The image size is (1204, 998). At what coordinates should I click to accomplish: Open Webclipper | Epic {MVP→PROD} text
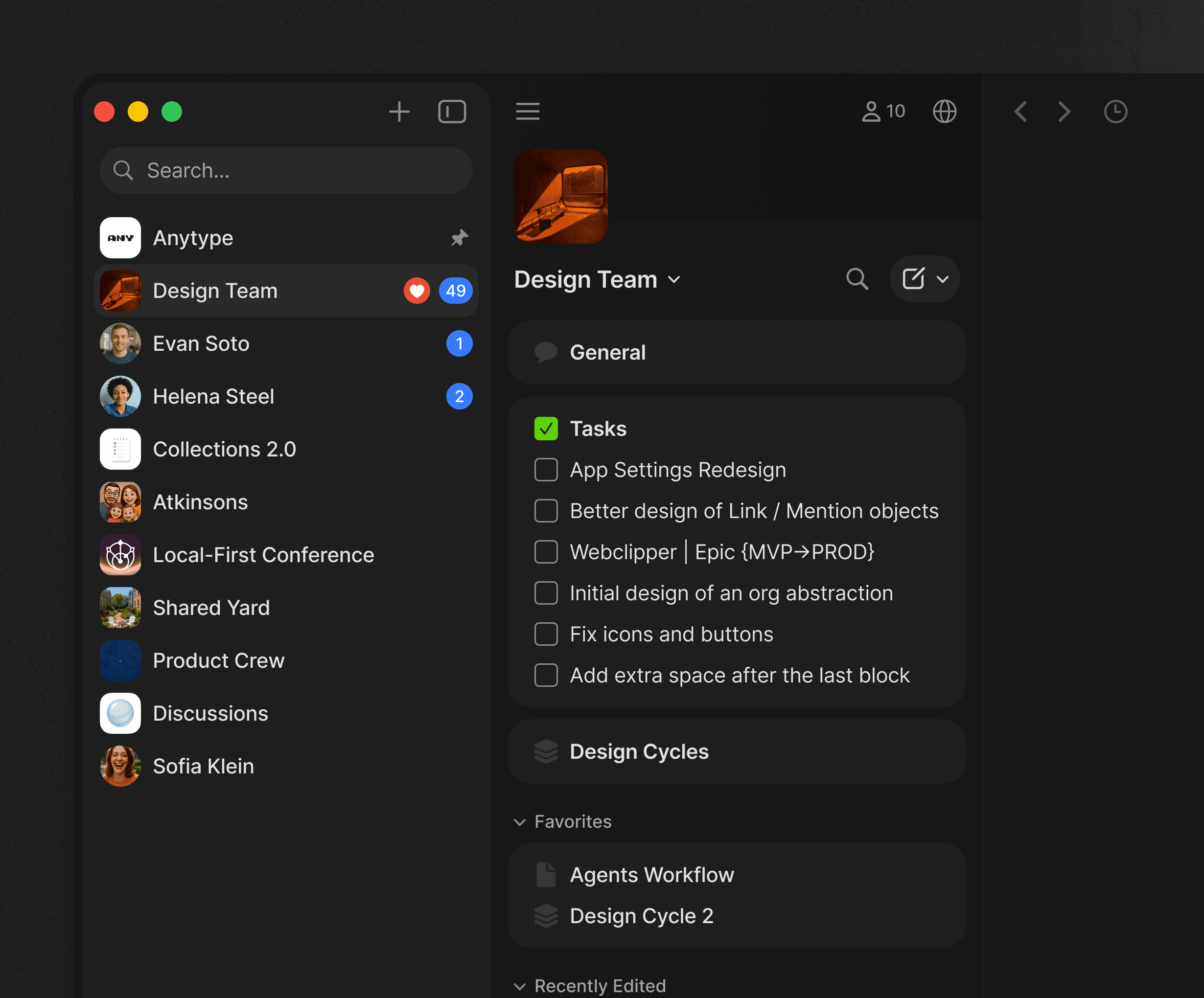[x=722, y=551]
